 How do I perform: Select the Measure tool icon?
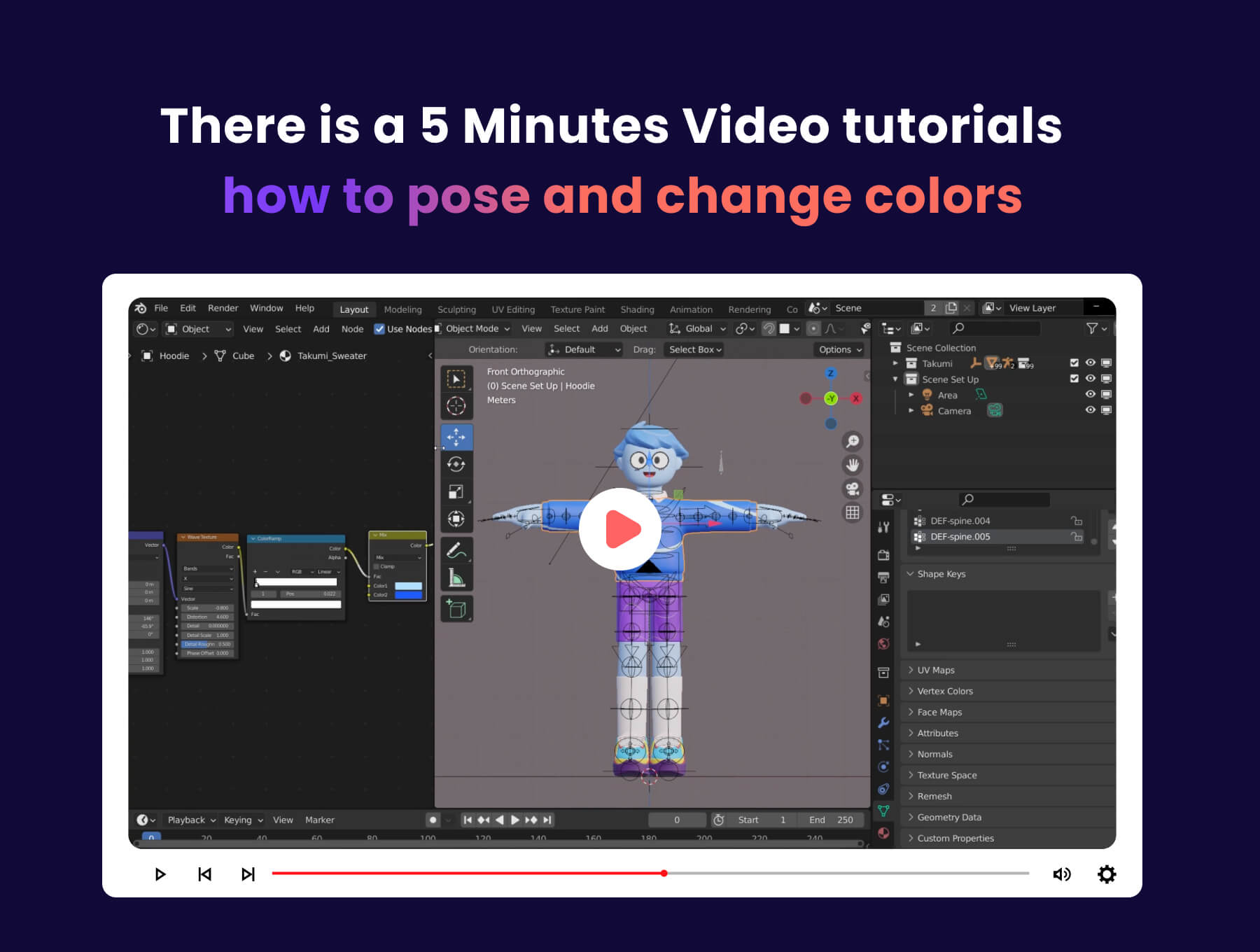tap(456, 578)
